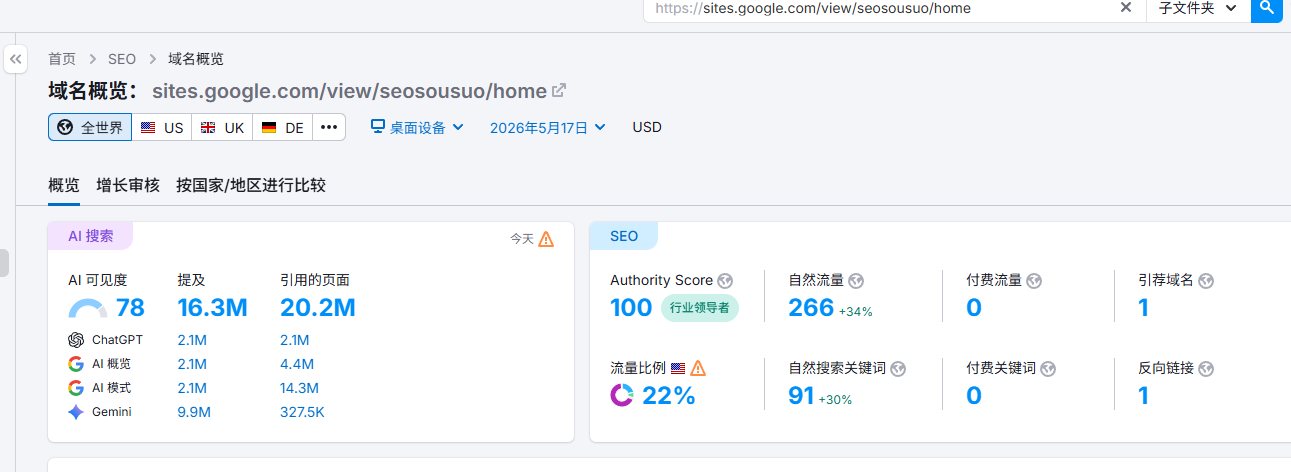This screenshot has height=472, width=1291.
Task: Click the 行业领导者 badge
Action: coord(700,308)
